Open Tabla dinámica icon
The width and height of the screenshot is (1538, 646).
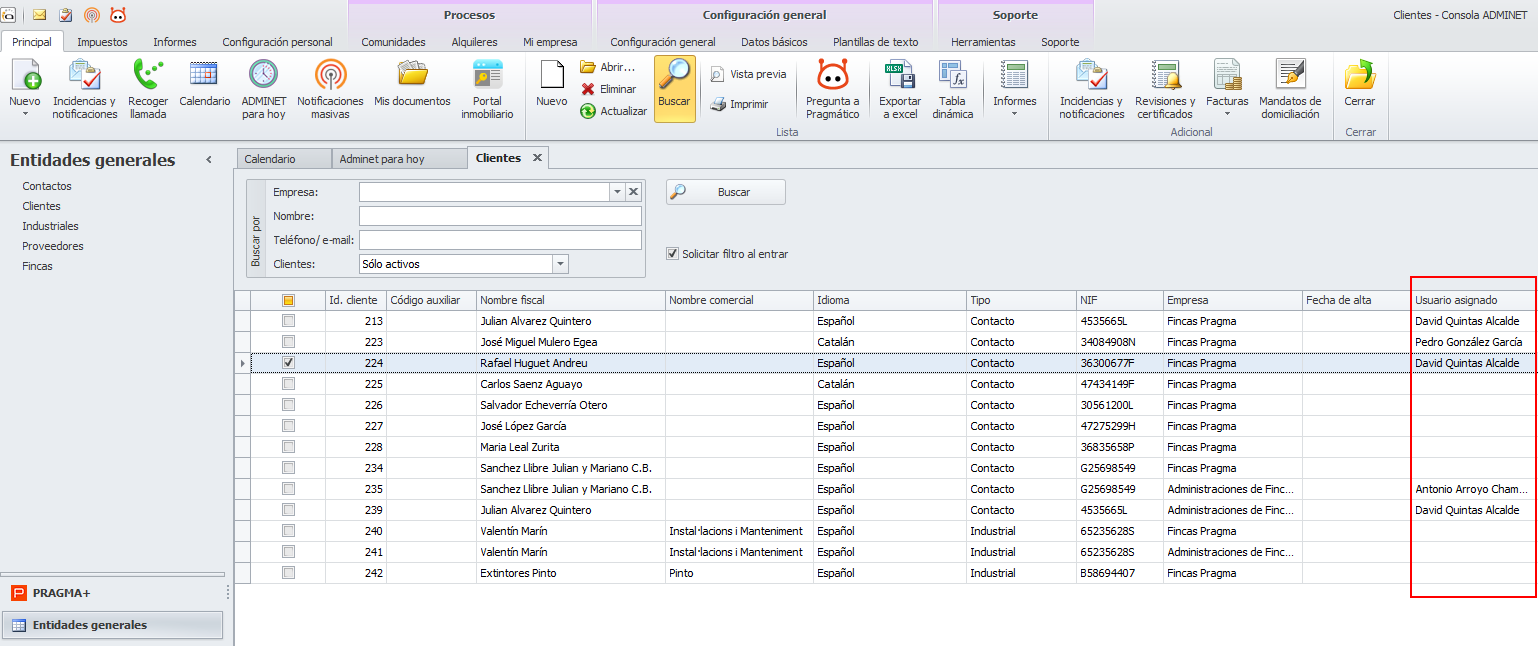952,76
